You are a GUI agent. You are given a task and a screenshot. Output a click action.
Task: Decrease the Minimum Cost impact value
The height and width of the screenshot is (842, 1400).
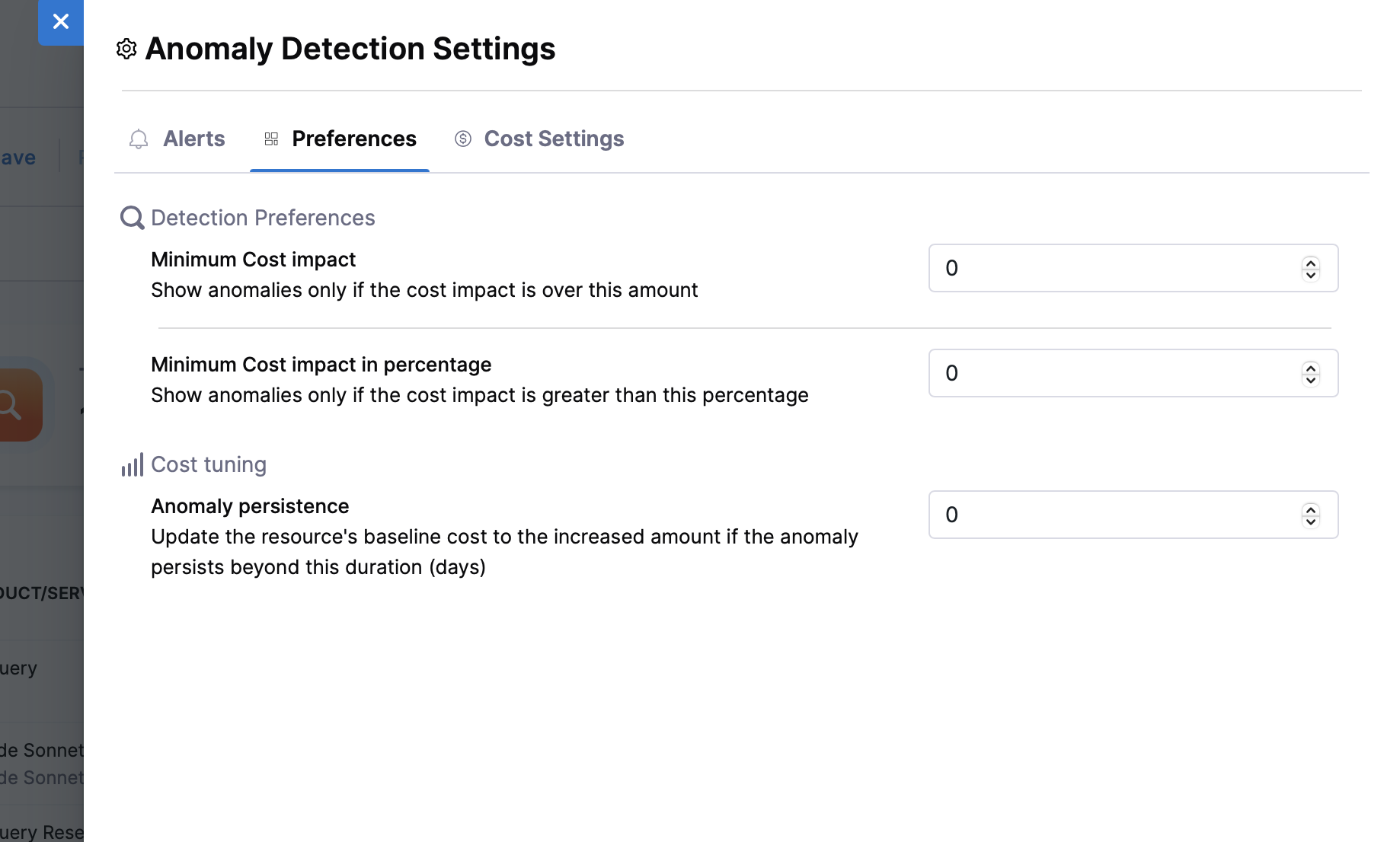(1311, 275)
